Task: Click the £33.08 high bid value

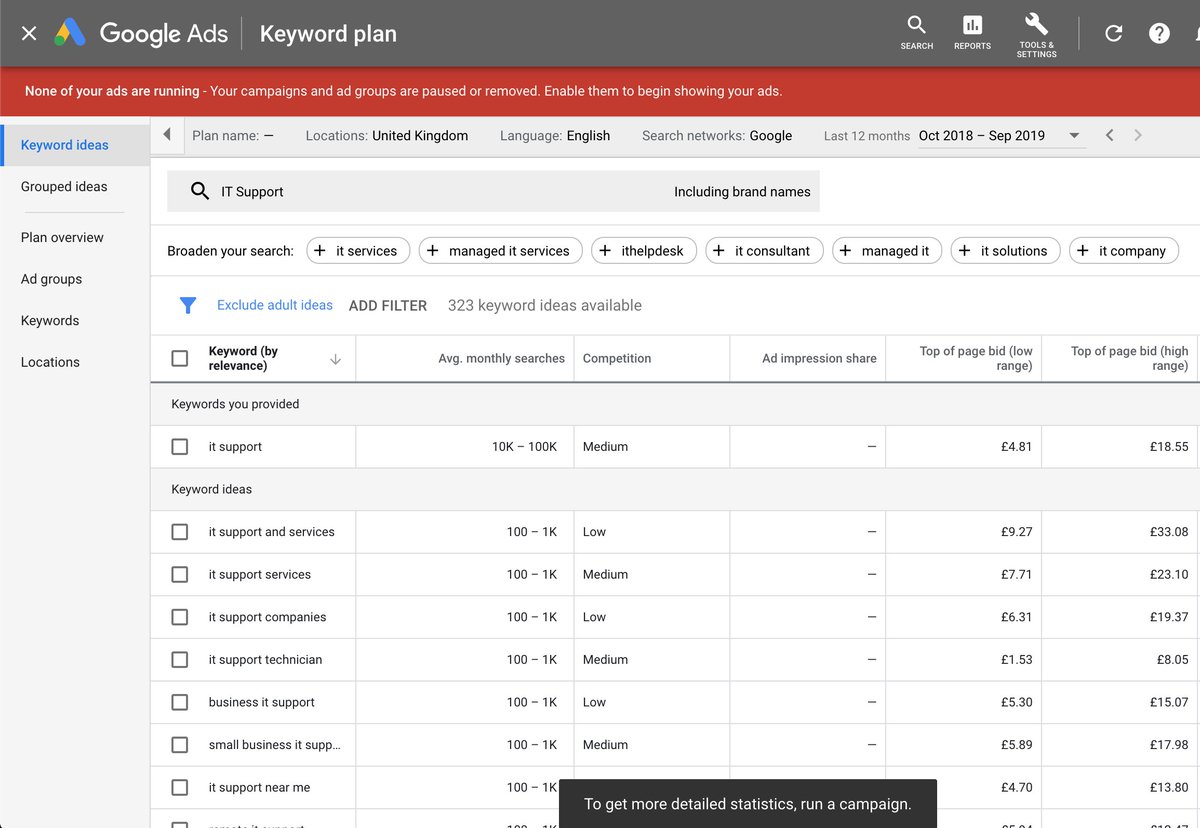Action: (1169, 532)
